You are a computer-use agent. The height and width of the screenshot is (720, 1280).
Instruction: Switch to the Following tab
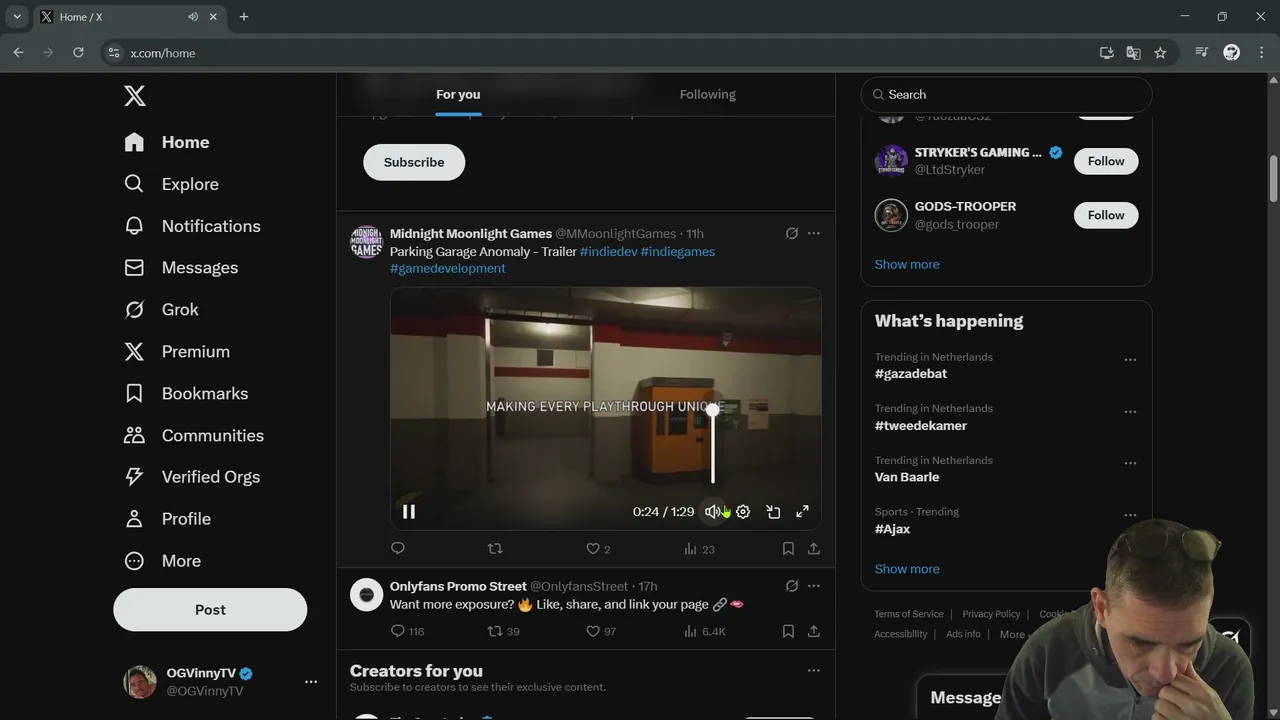[x=708, y=94]
